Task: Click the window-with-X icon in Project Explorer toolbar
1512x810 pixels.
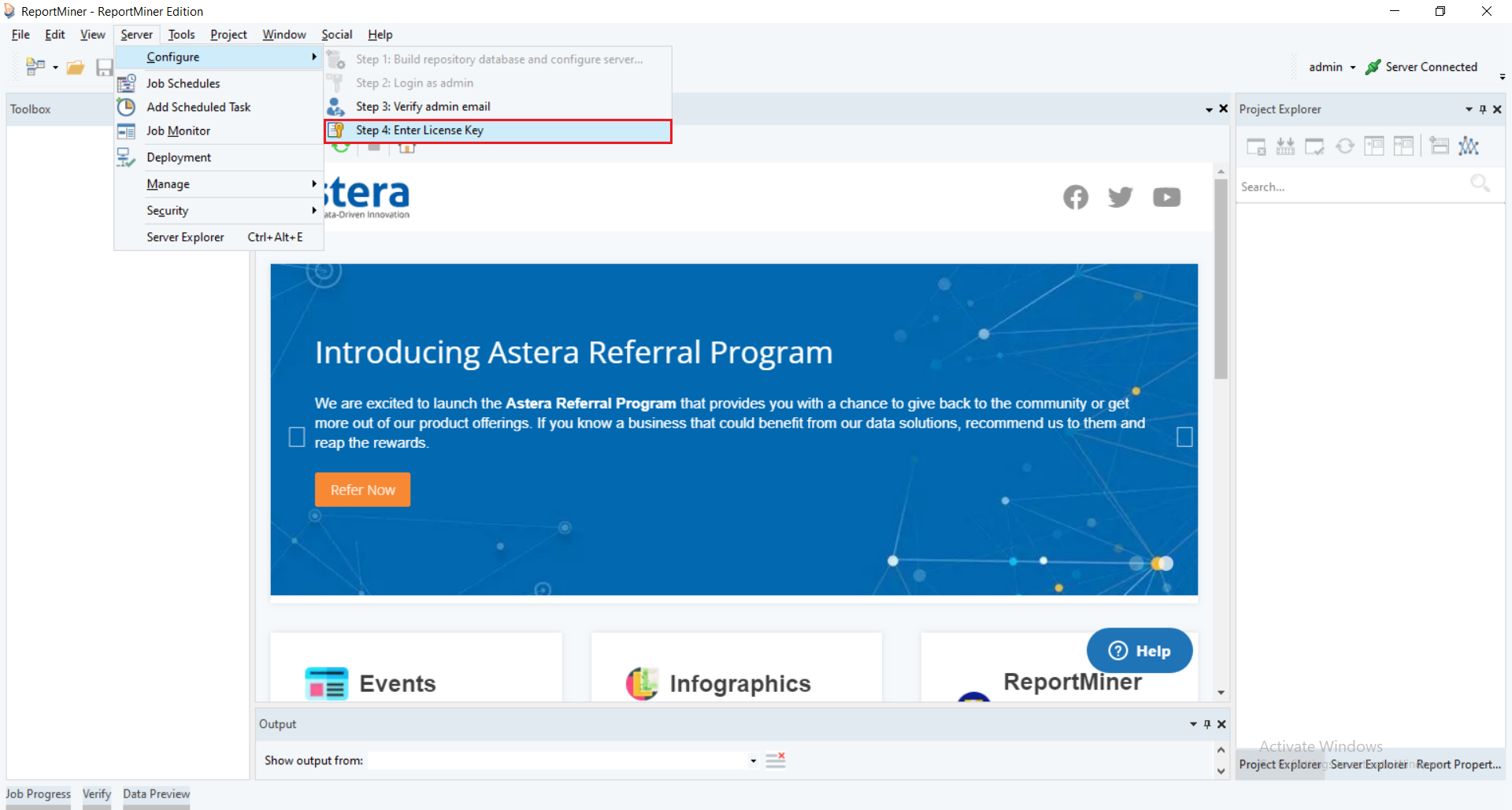Action: 1256,146
